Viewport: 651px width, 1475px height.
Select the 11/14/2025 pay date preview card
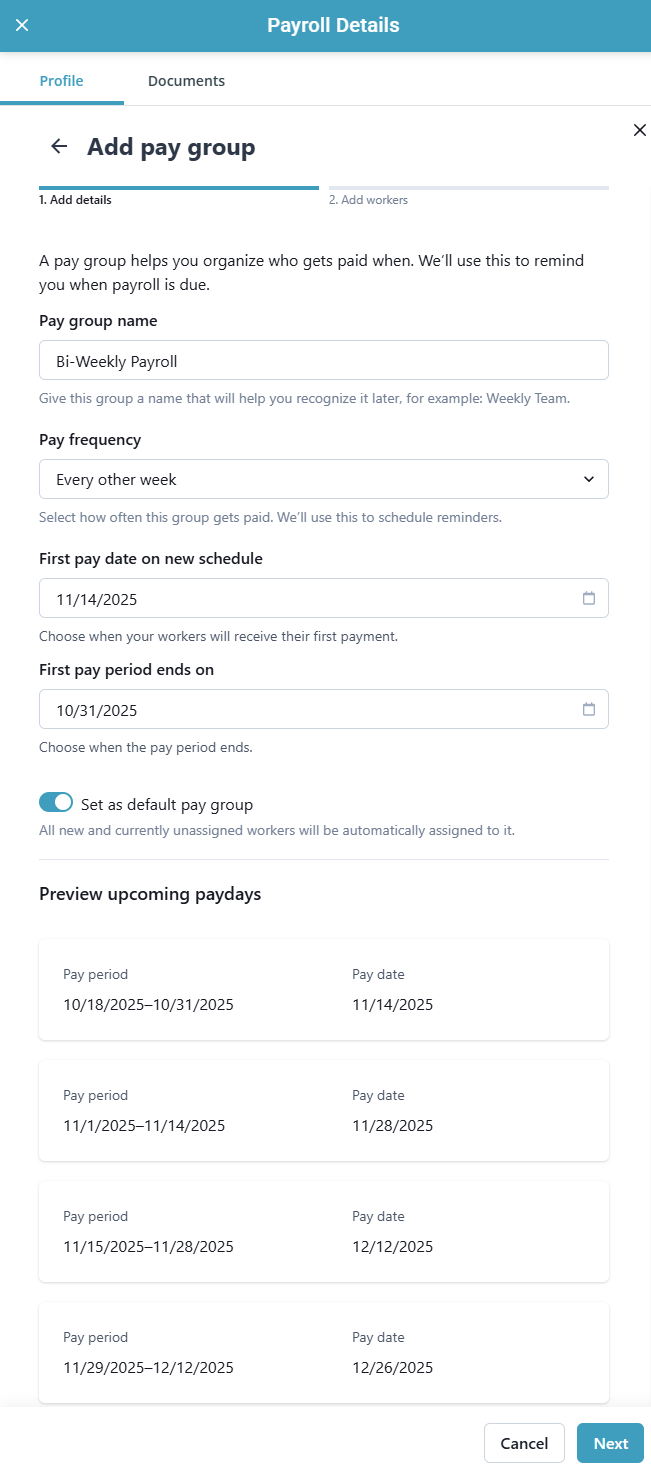(x=323, y=989)
